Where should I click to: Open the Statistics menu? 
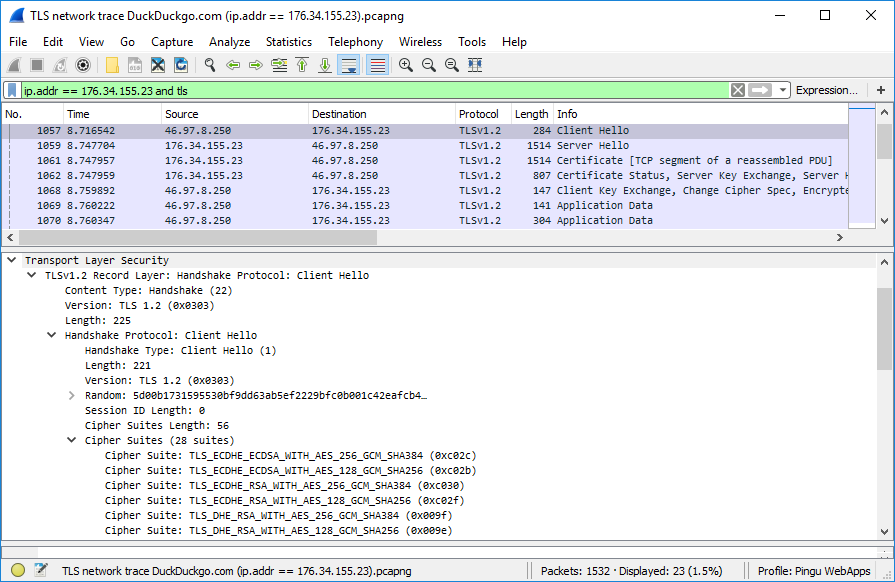point(289,42)
